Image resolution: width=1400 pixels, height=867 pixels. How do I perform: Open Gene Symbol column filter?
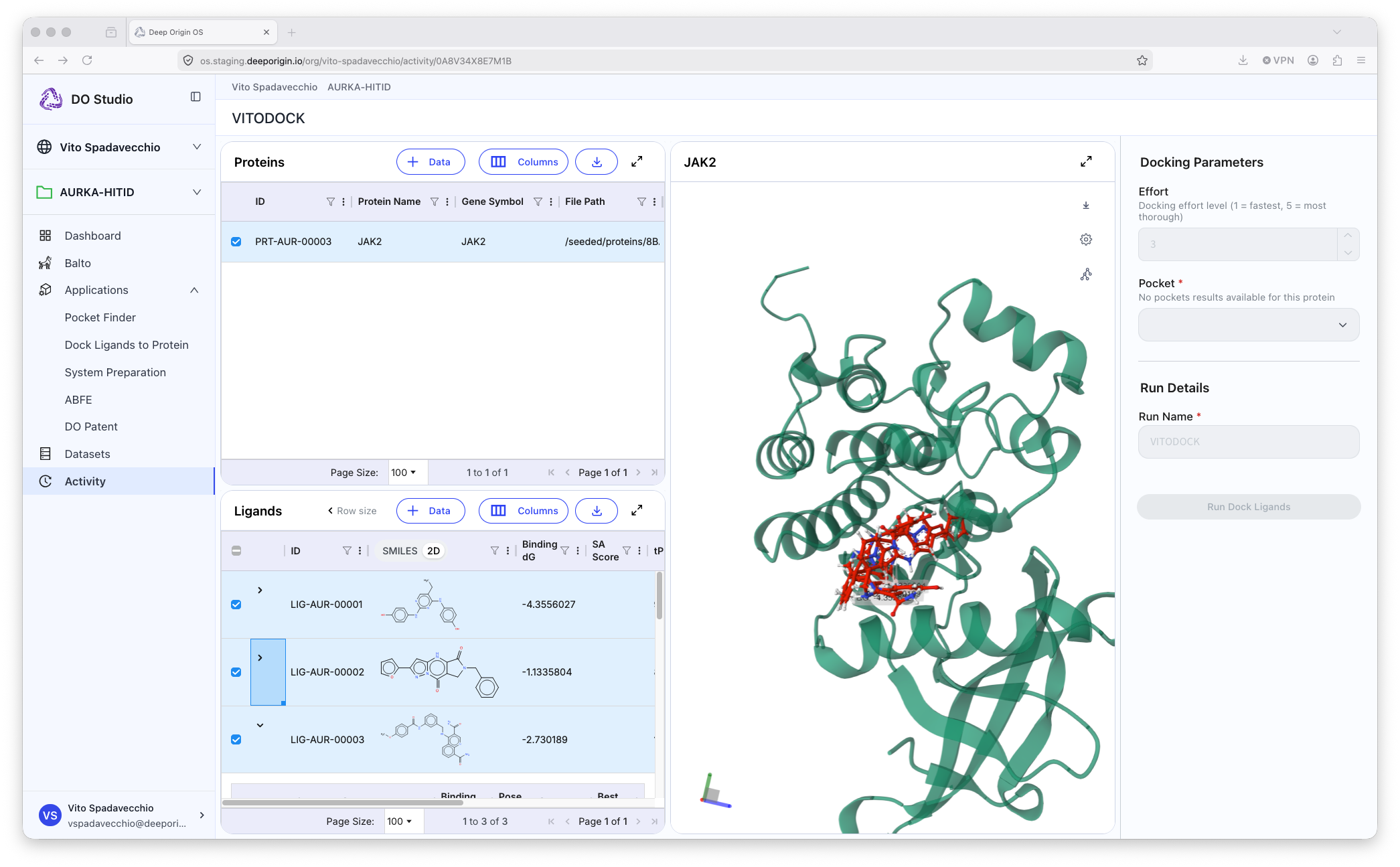[538, 202]
